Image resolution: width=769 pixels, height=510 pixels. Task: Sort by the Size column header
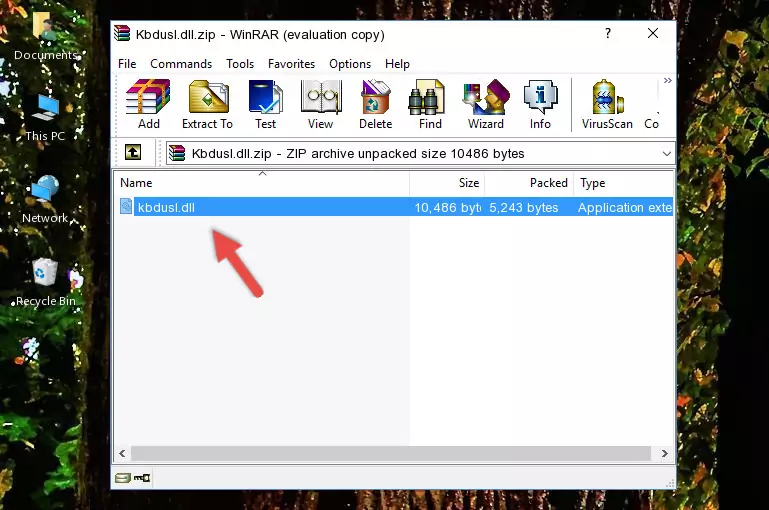447,183
